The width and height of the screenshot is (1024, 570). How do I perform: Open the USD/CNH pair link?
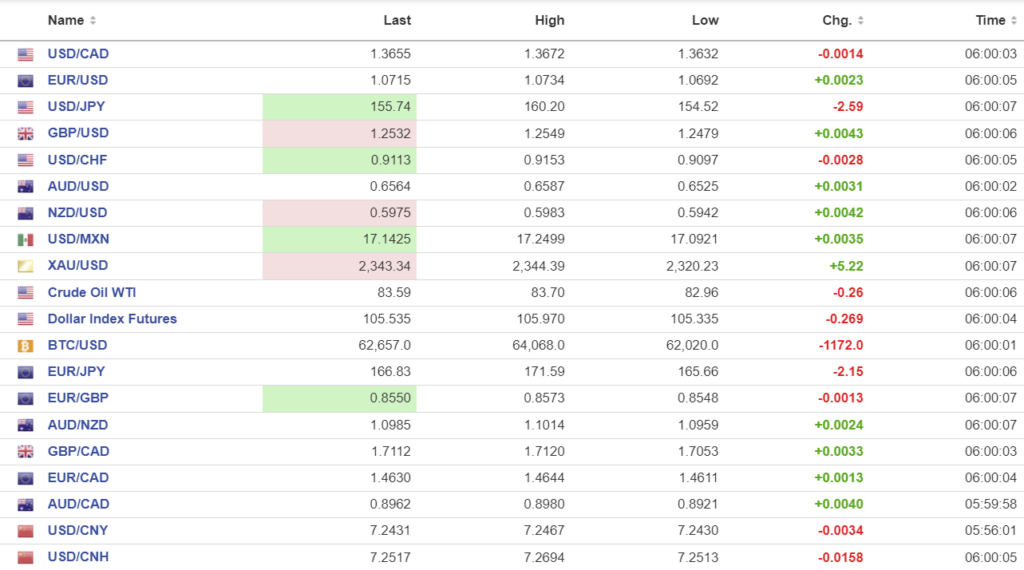click(x=78, y=557)
